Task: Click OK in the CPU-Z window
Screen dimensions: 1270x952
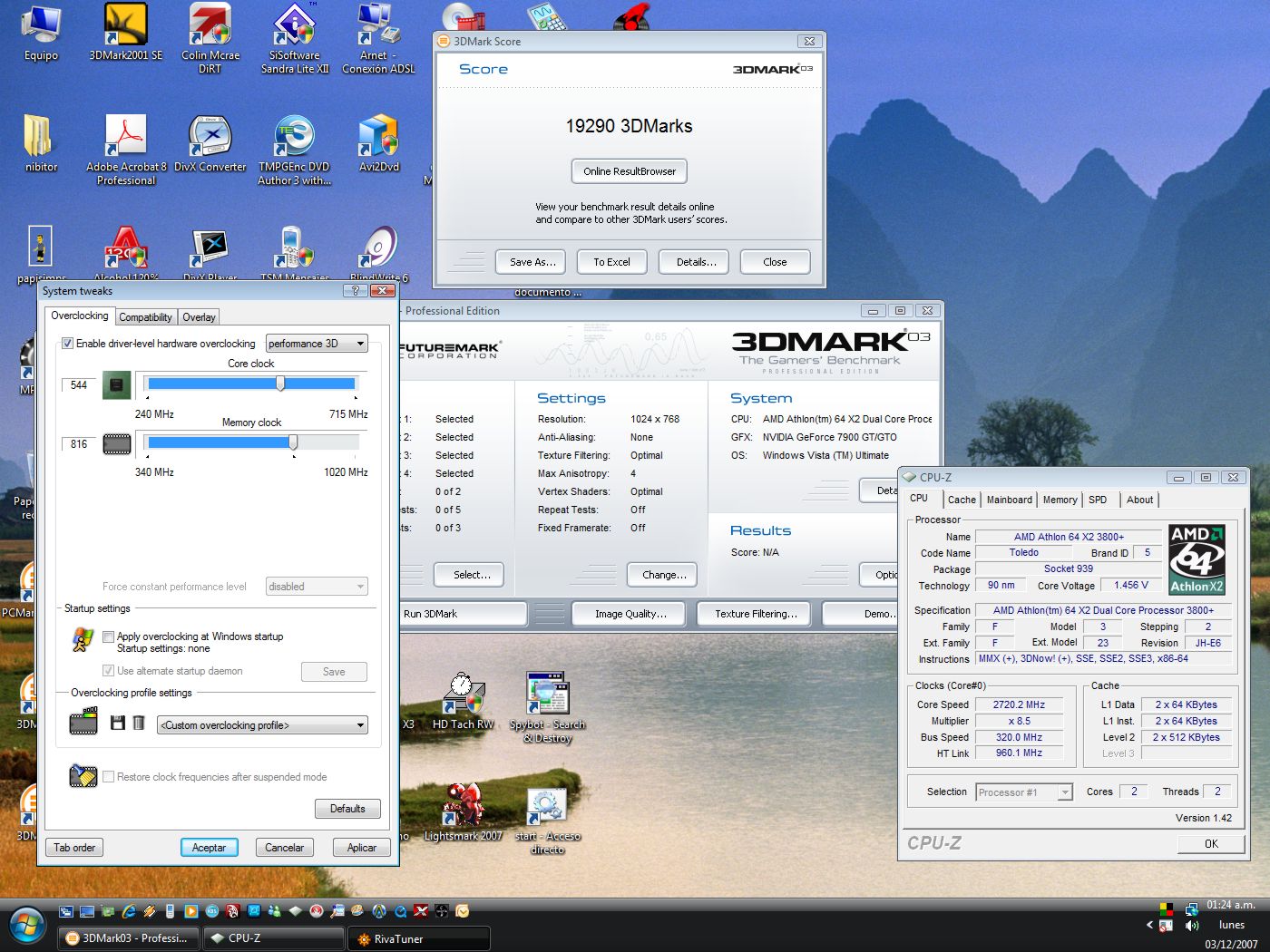Action: click(1211, 844)
